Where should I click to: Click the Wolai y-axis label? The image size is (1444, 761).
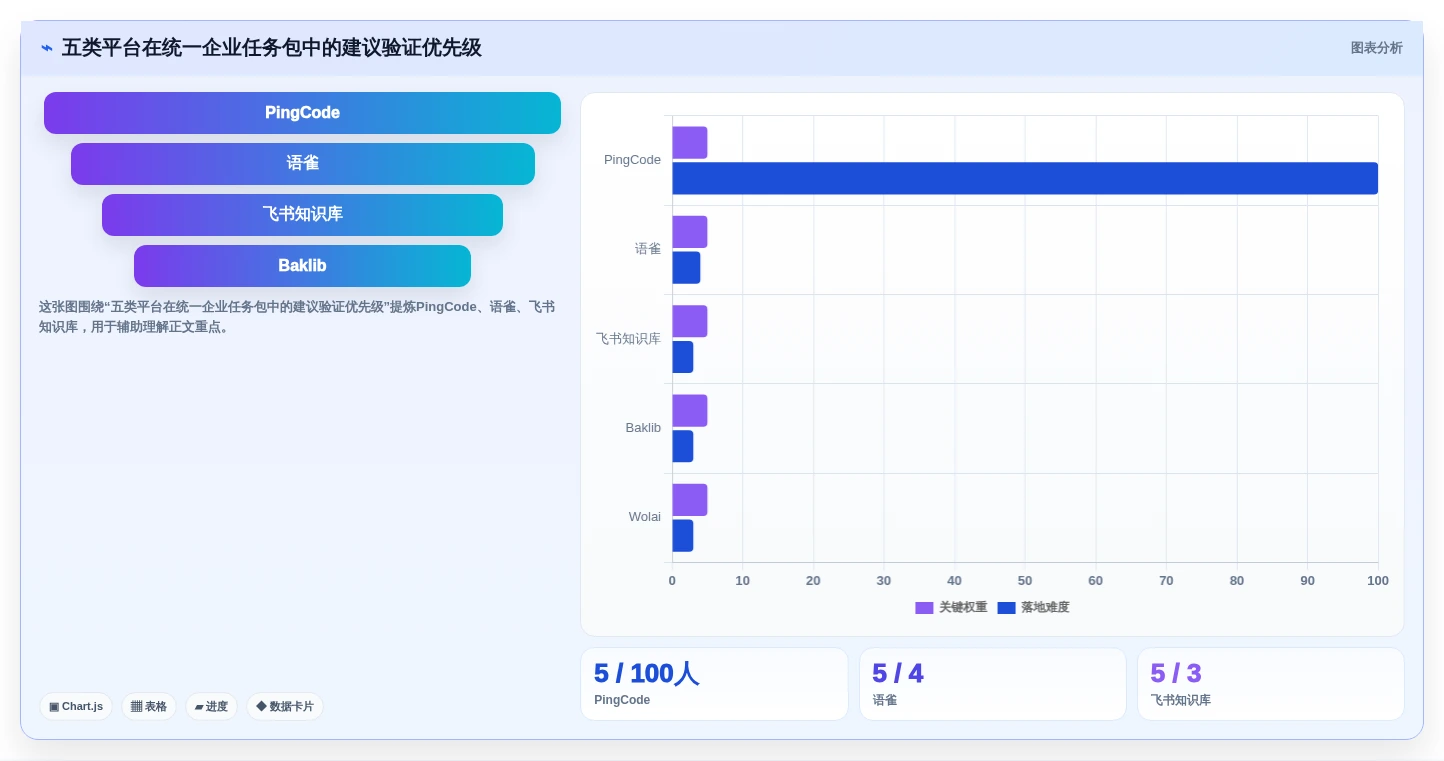click(645, 517)
